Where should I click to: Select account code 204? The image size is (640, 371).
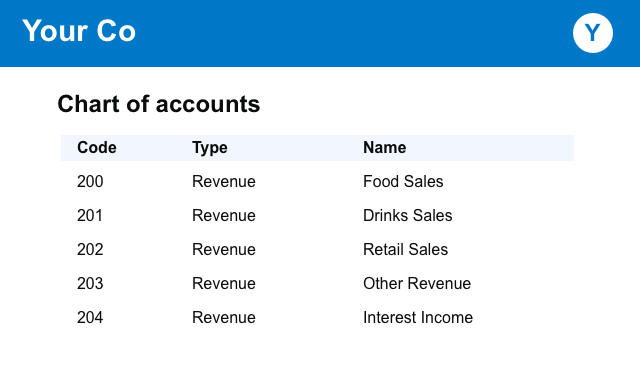pos(90,318)
